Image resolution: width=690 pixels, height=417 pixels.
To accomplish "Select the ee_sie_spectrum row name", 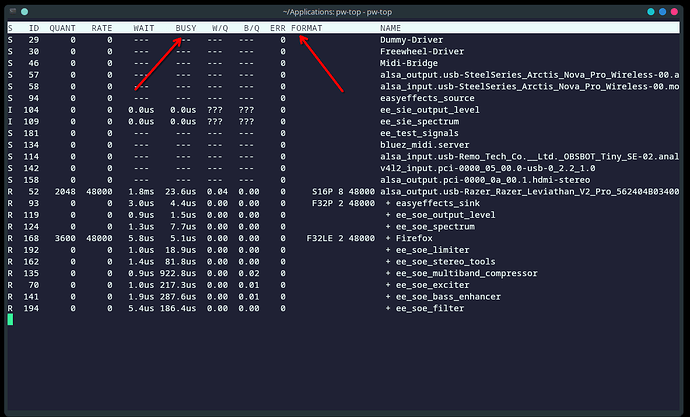I will (x=419, y=121).
